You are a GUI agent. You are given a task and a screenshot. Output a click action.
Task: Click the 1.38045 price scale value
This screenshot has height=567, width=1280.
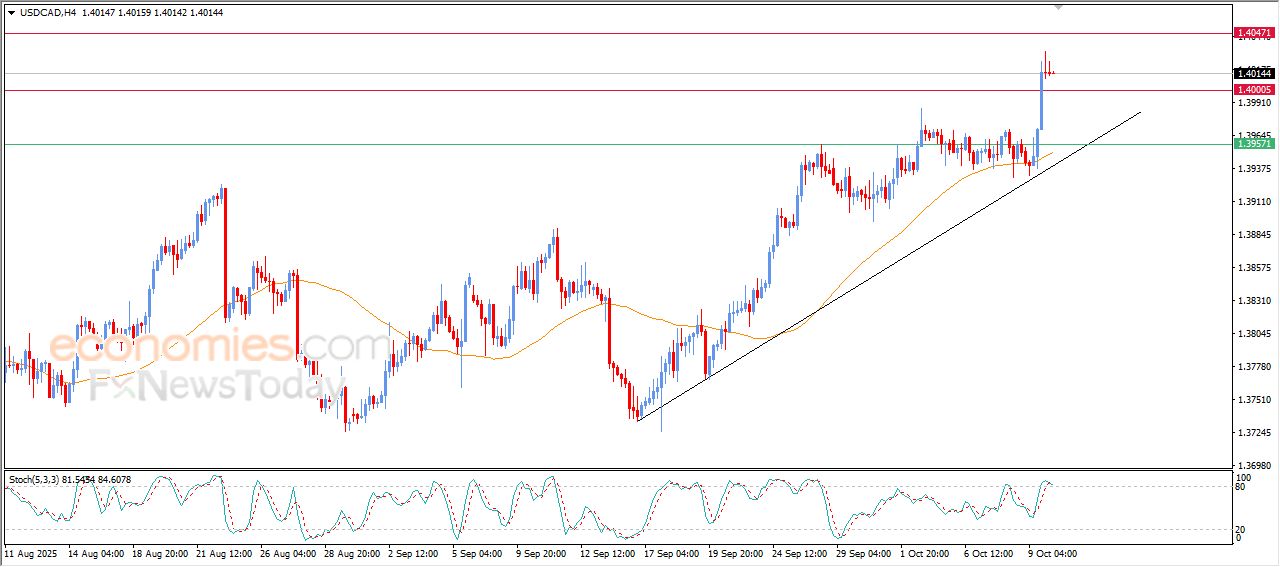(1254, 334)
